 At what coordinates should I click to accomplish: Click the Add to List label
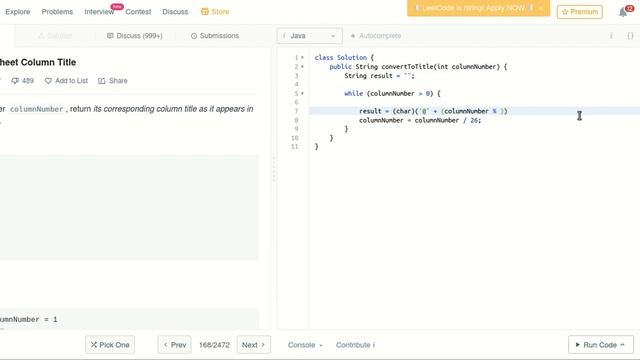(x=71, y=81)
